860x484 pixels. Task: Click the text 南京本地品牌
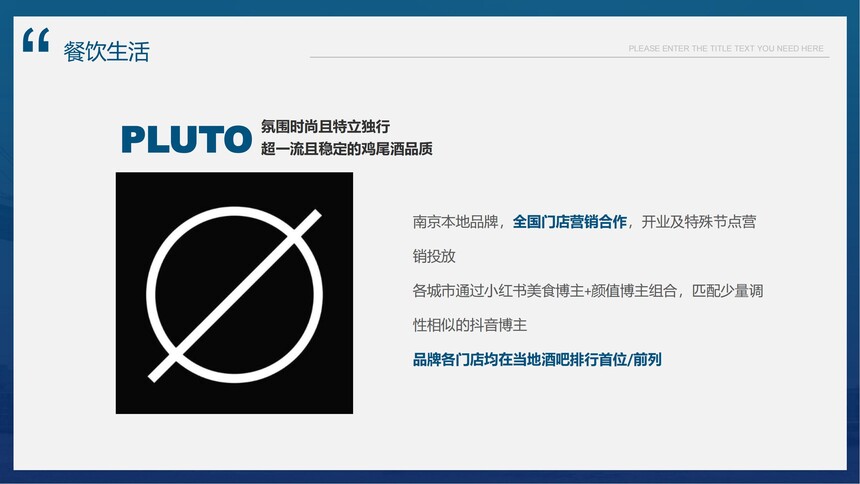coord(455,222)
